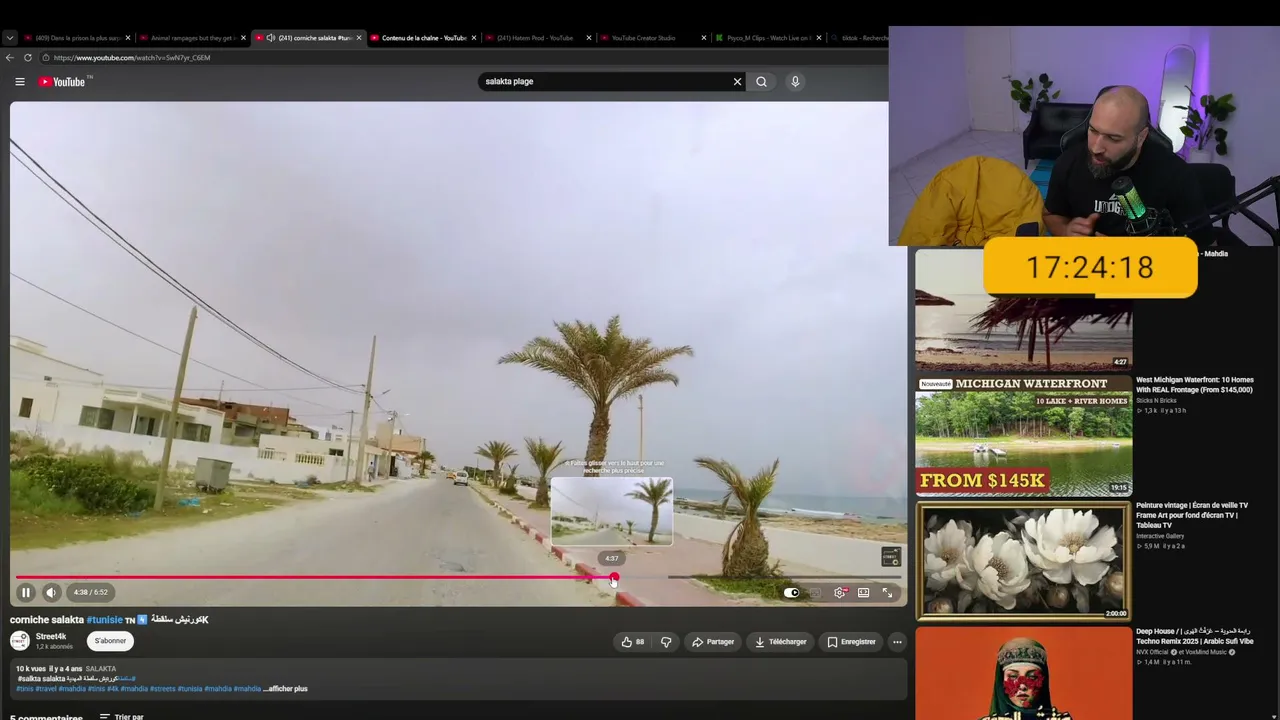This screenshot has height=720, width=1280.
Task: Open the beach video thumbnail 4:27
Action: [x=1024, y=309]
